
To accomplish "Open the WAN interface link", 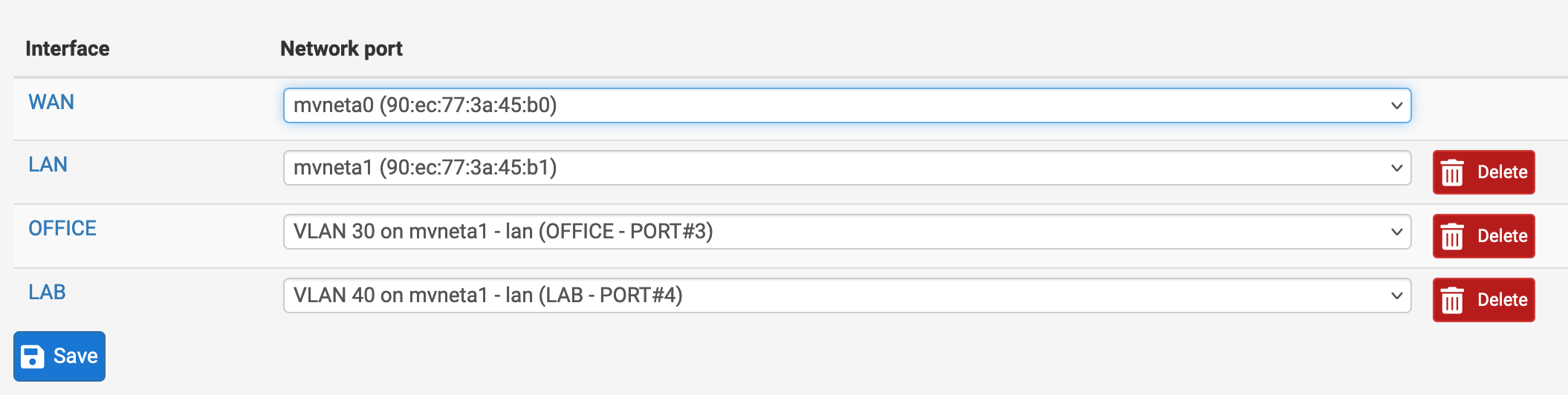I will 51,102.
